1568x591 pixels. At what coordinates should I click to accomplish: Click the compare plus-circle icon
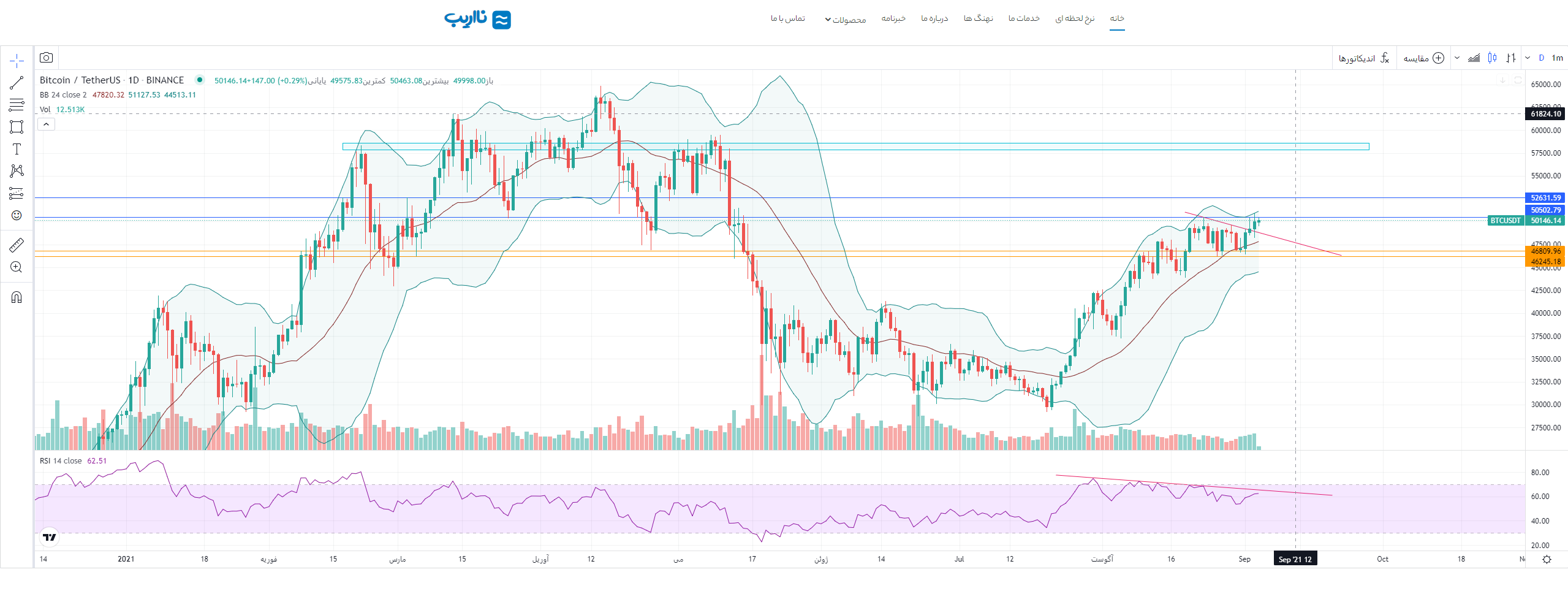1439,58
